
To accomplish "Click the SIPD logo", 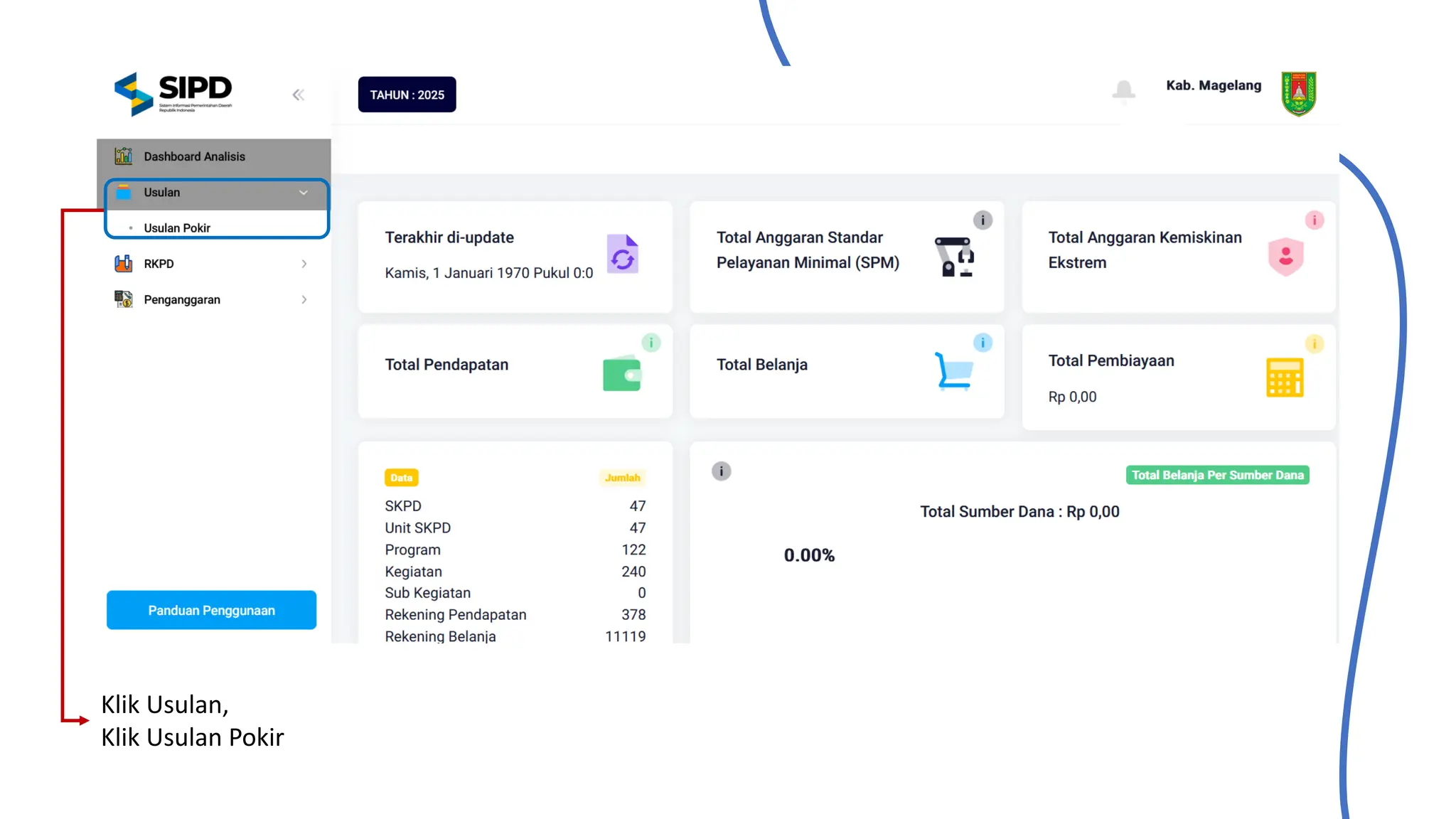I will click(x=173, y=93).
